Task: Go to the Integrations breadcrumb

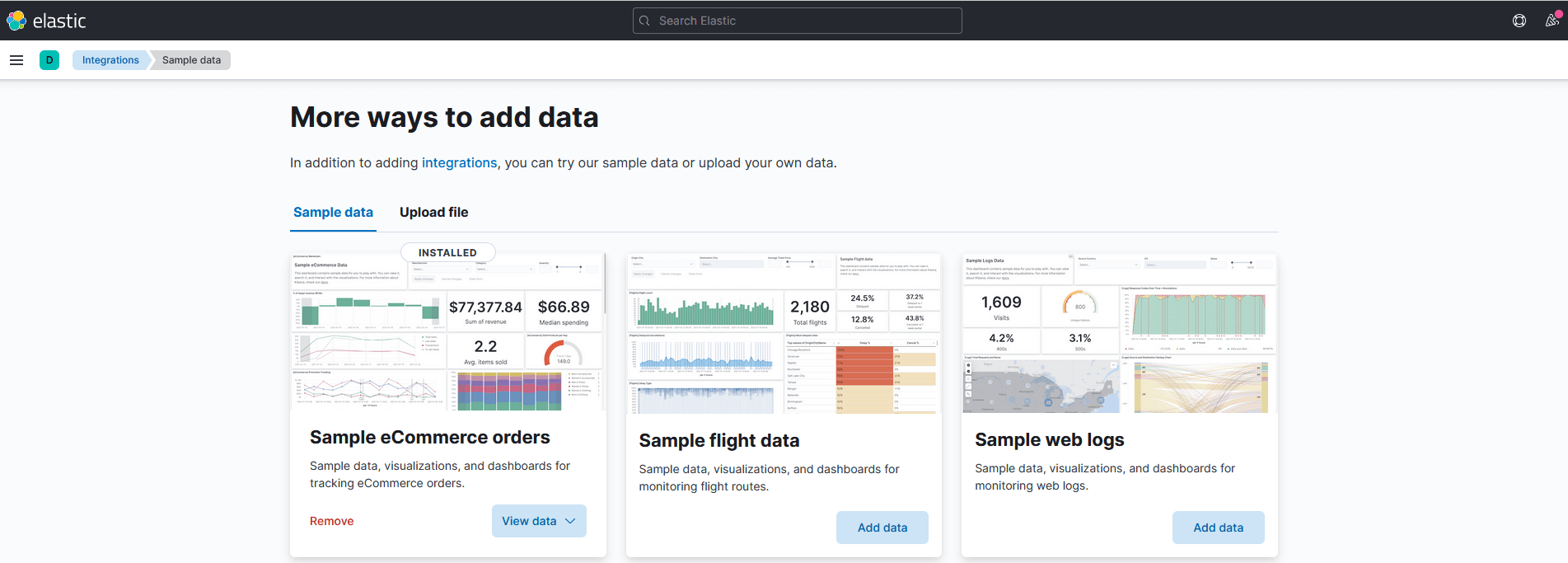Action: tap(110, 60)
